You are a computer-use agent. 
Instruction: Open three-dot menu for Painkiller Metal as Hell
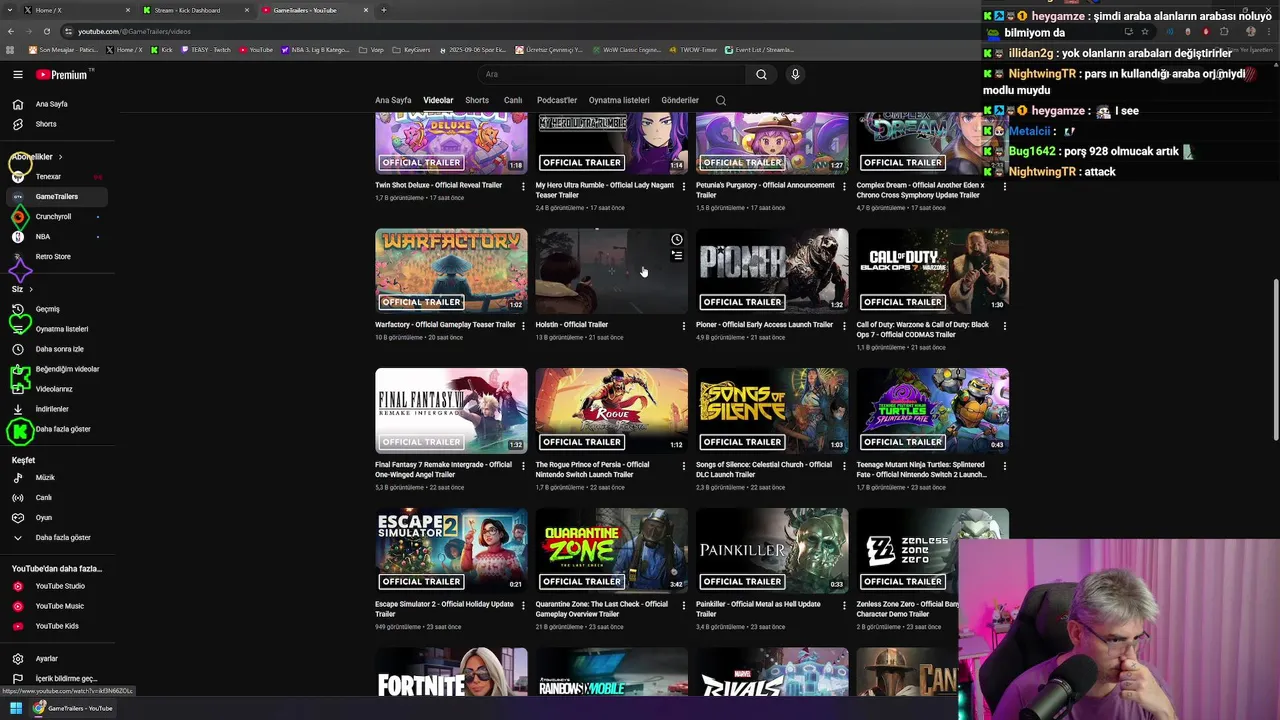click(844, 605)
